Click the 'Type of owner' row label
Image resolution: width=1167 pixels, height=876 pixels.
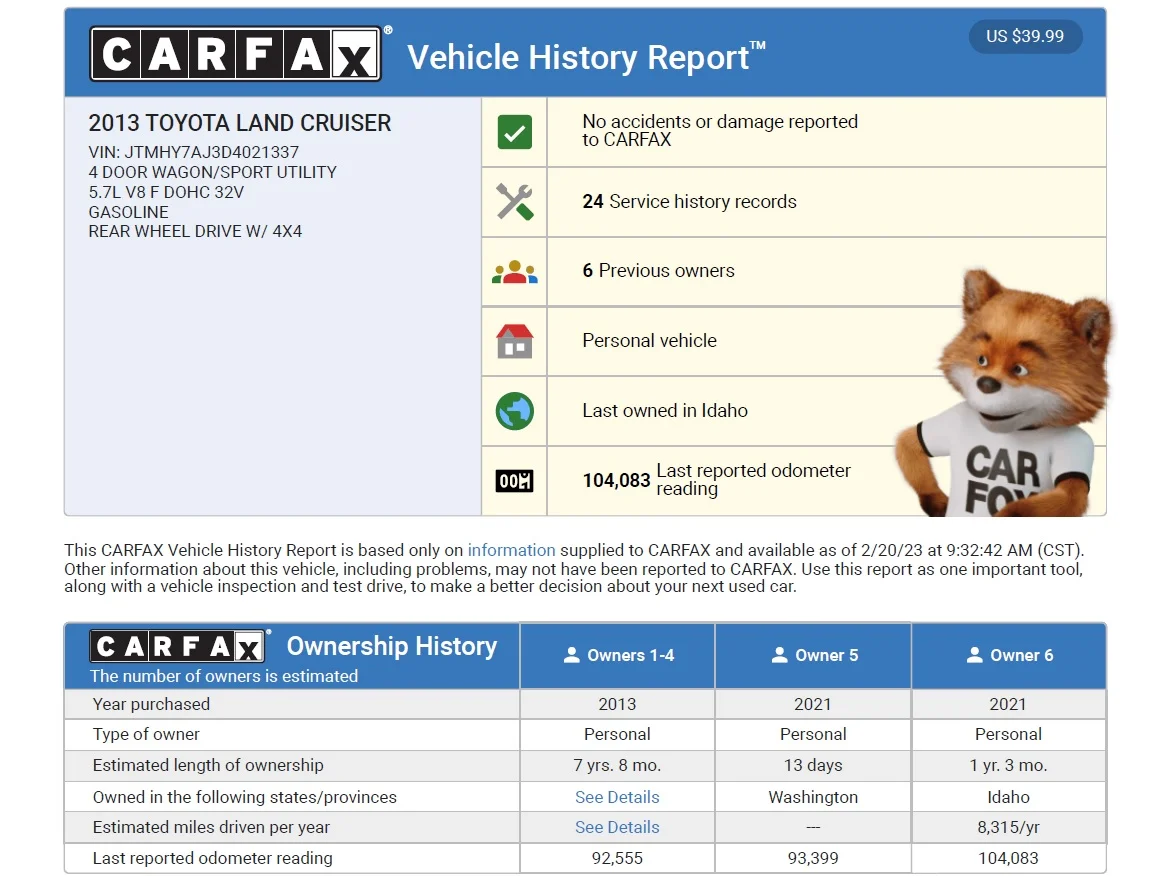pyautogui.click(x=146, y=735)
